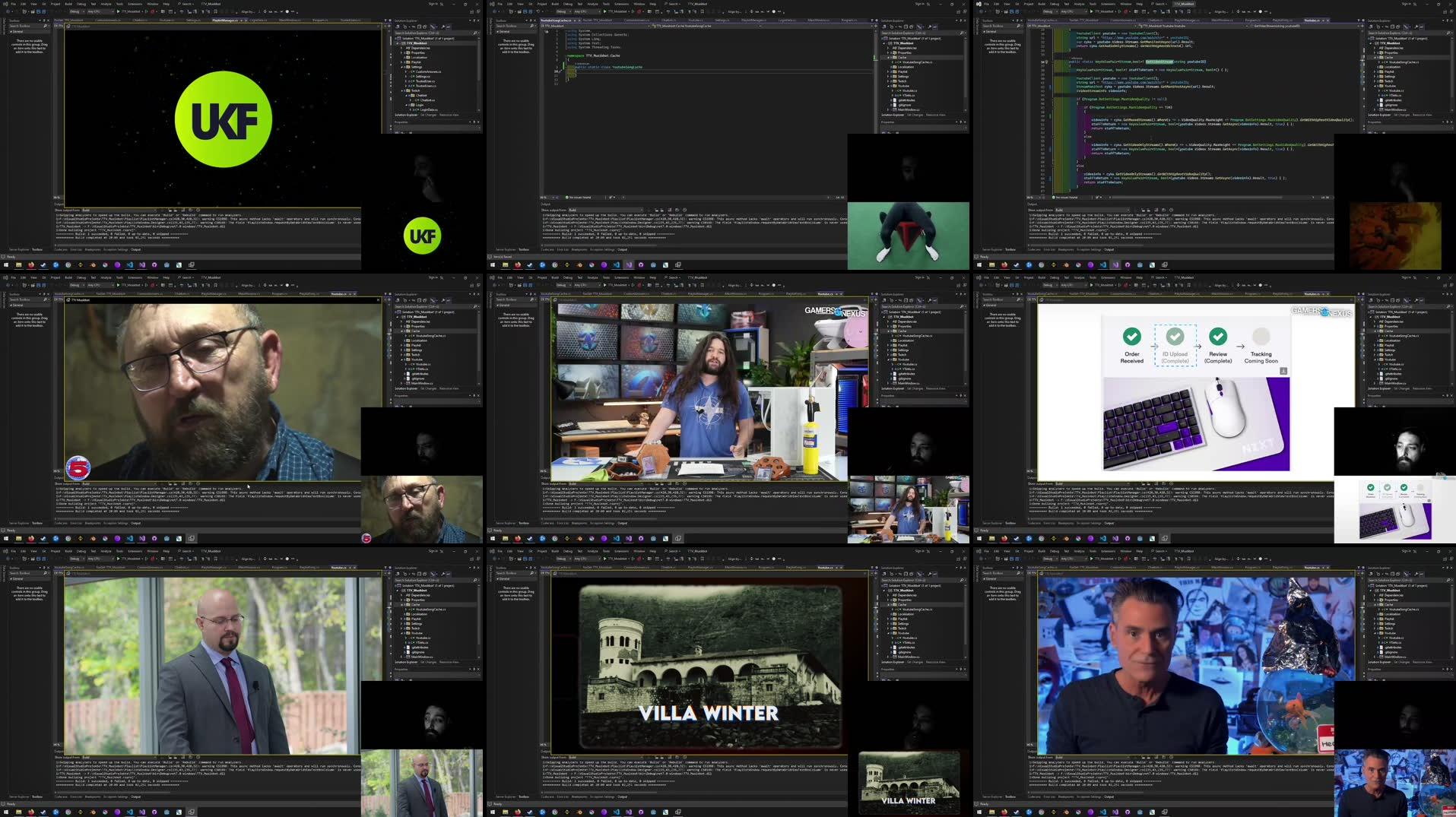Click code editor vertical scrollbar, YoutubeSongCache screenshot

coord(876,114)
